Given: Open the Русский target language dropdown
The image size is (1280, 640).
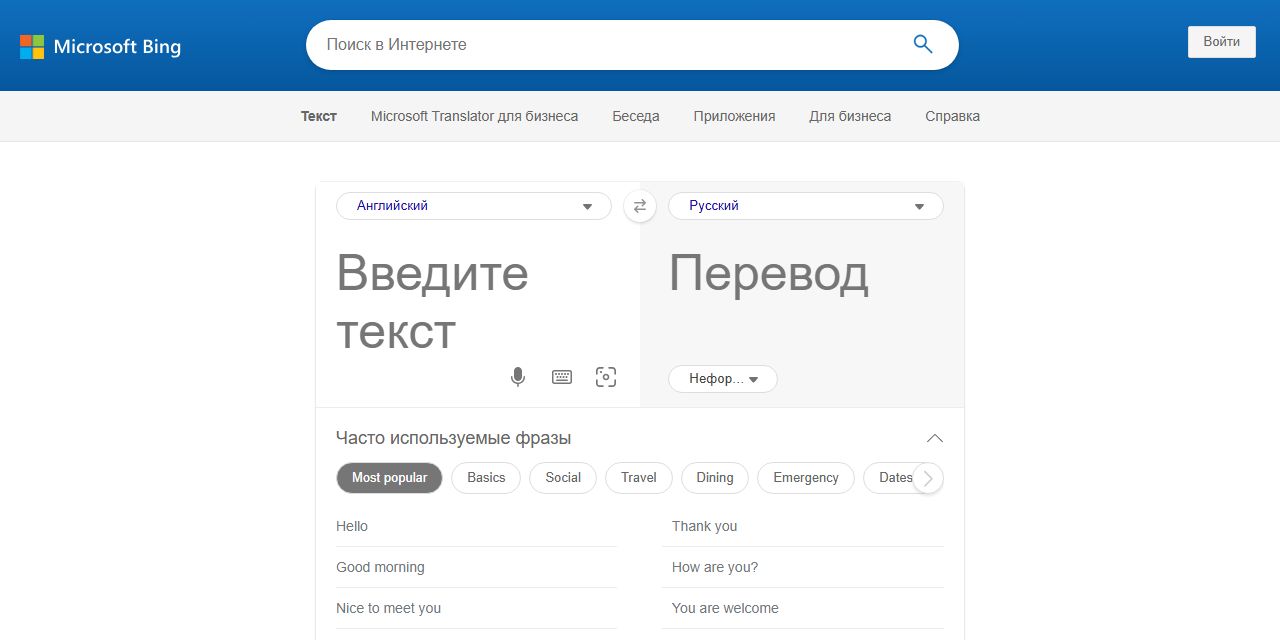Looking at the screenshot, I should [x=806, y=206].
